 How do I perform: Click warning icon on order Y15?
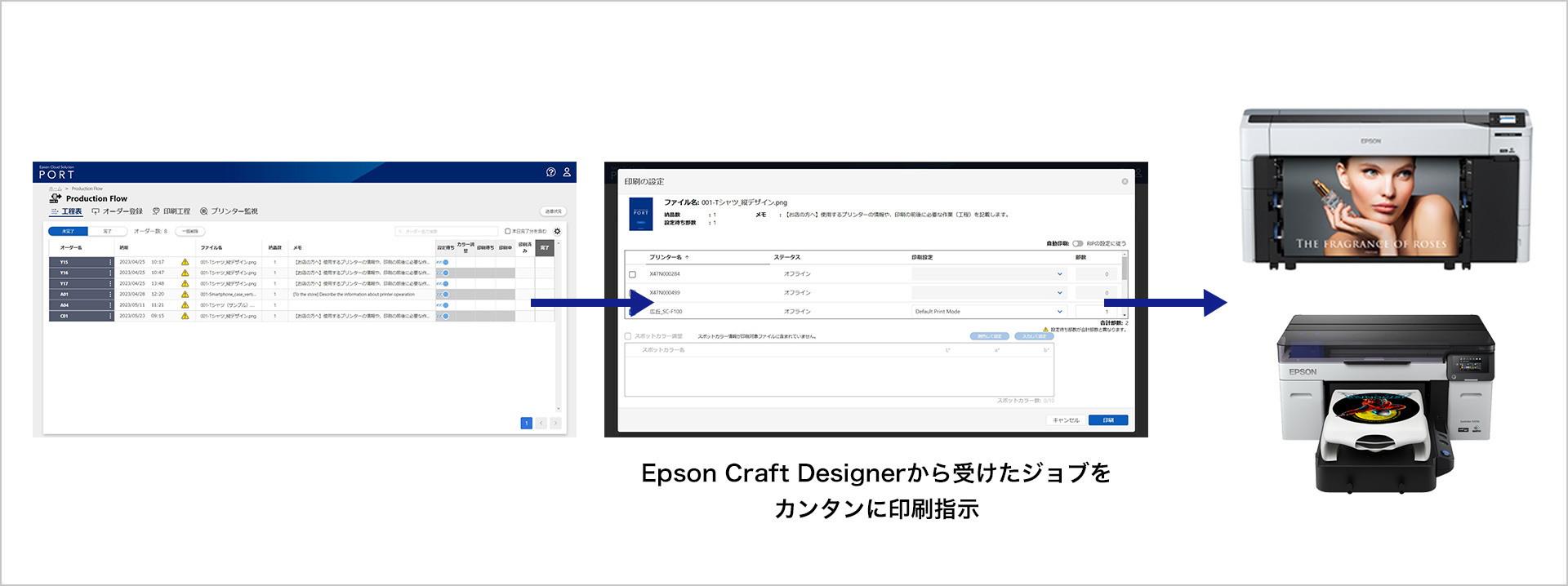point(185,262)
